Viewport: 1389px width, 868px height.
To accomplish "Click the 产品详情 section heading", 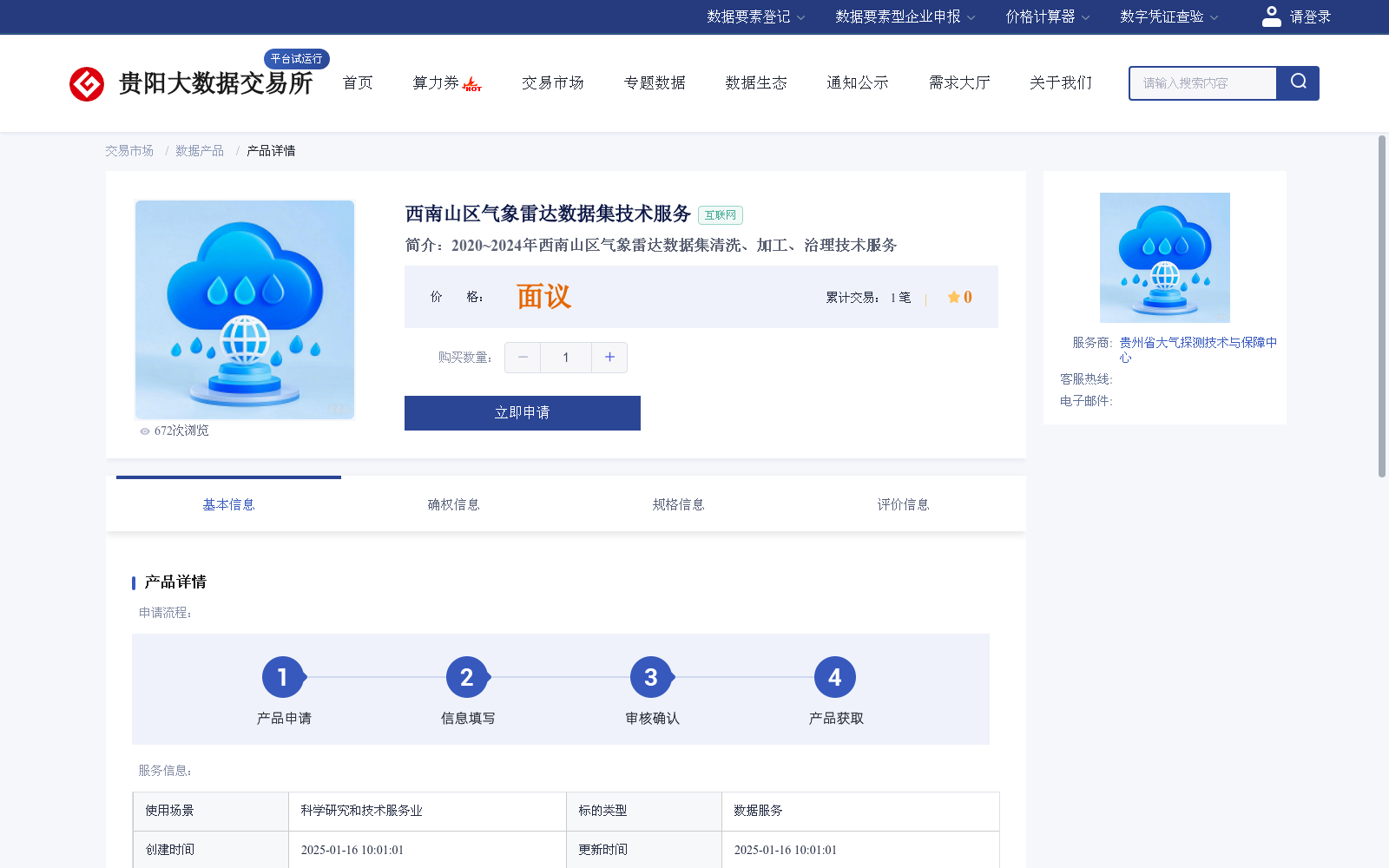I will click(175, 582).
